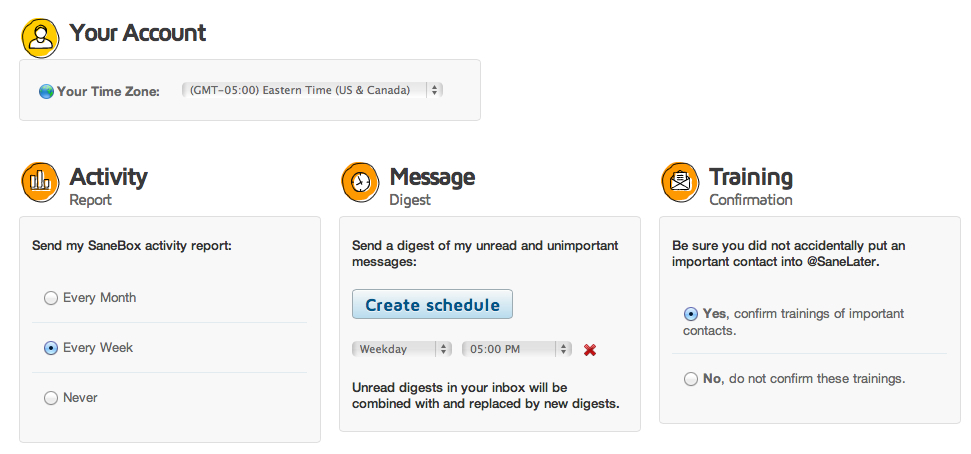Choose No, do not confirm trainings
The width and height of the screenshot is (971, 454).
pos(691,379)
